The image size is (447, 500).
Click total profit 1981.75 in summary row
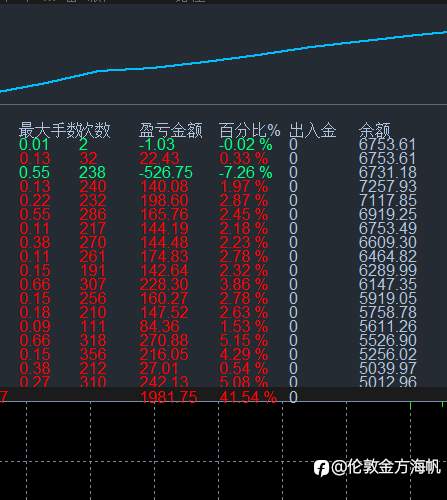(x=169, y=397)
